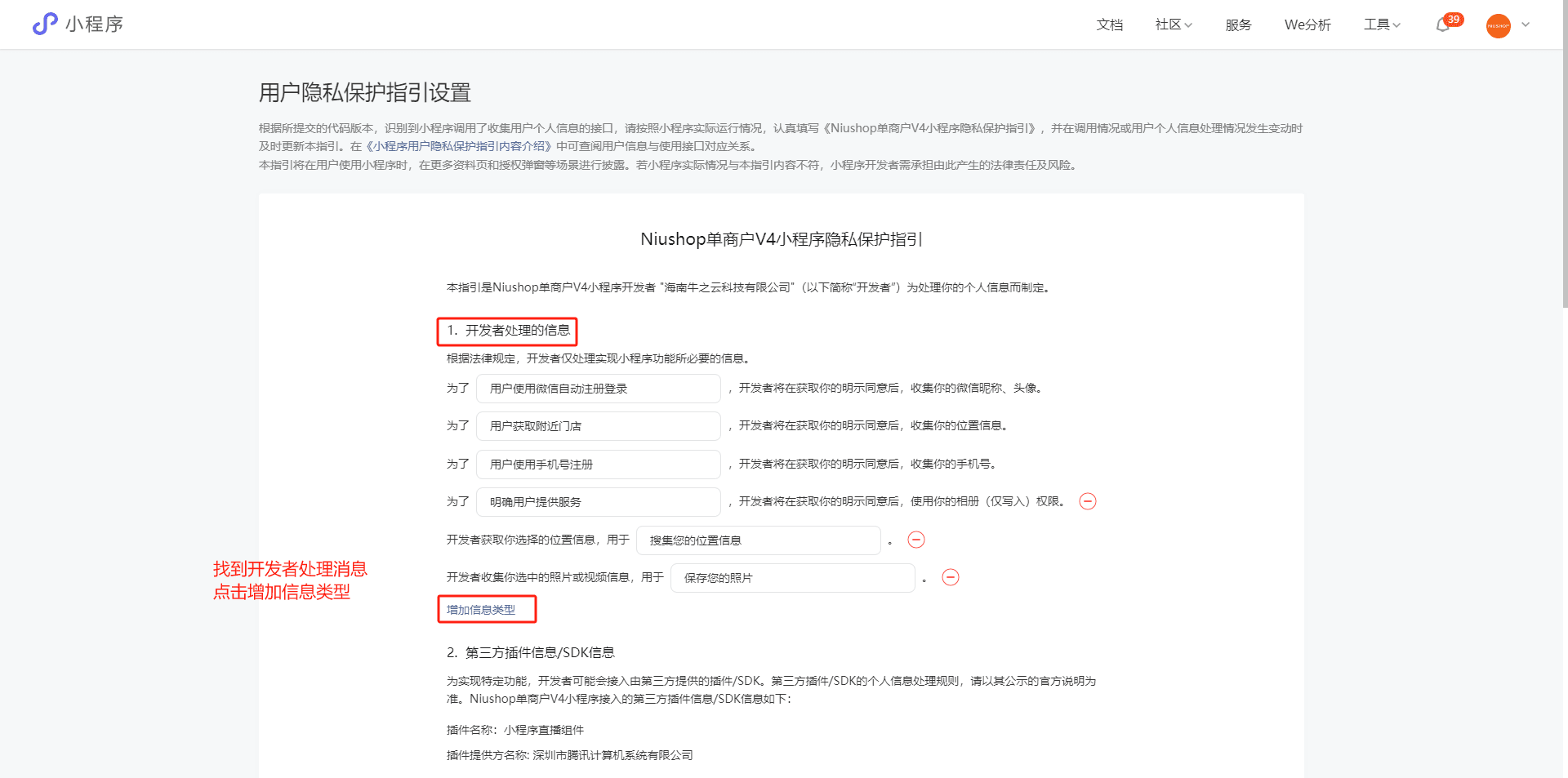
Task: Open the 文档 menu item
Action: (1109, 24)
